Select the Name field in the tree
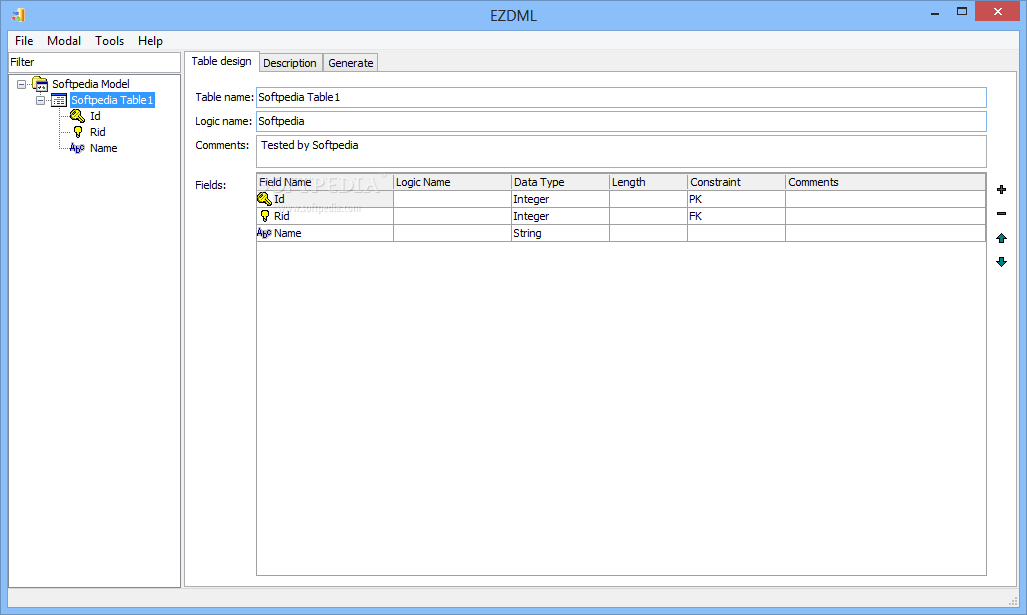This screenshot has height=615, width=1027. pyautogui.click(x=103, y=148)
